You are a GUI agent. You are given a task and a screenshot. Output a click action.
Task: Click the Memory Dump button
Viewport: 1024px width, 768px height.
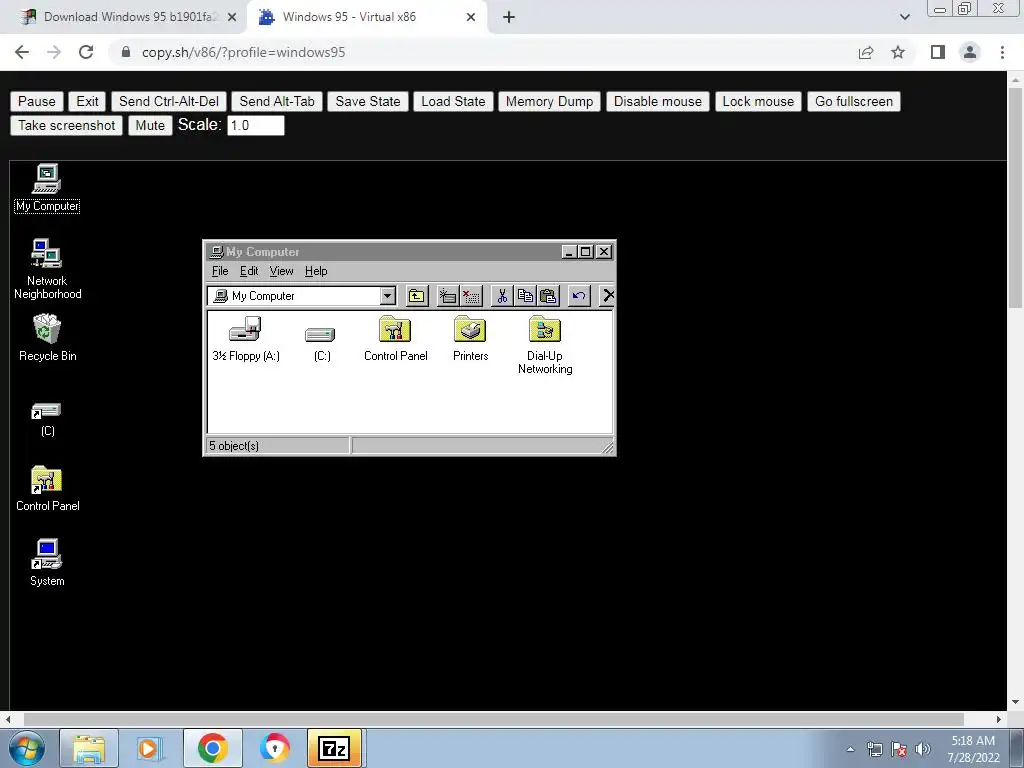pos(549,101)
